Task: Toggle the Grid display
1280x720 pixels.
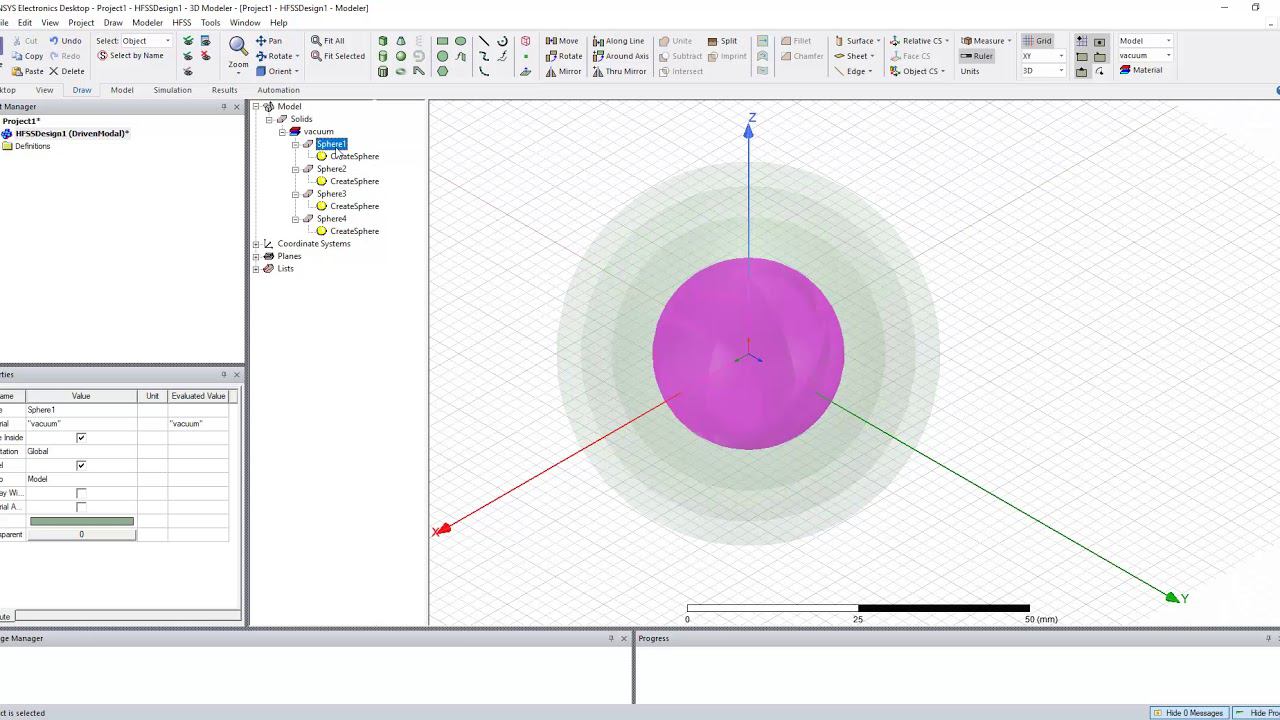Action: pyautogui.click(x=1037, y=41)
